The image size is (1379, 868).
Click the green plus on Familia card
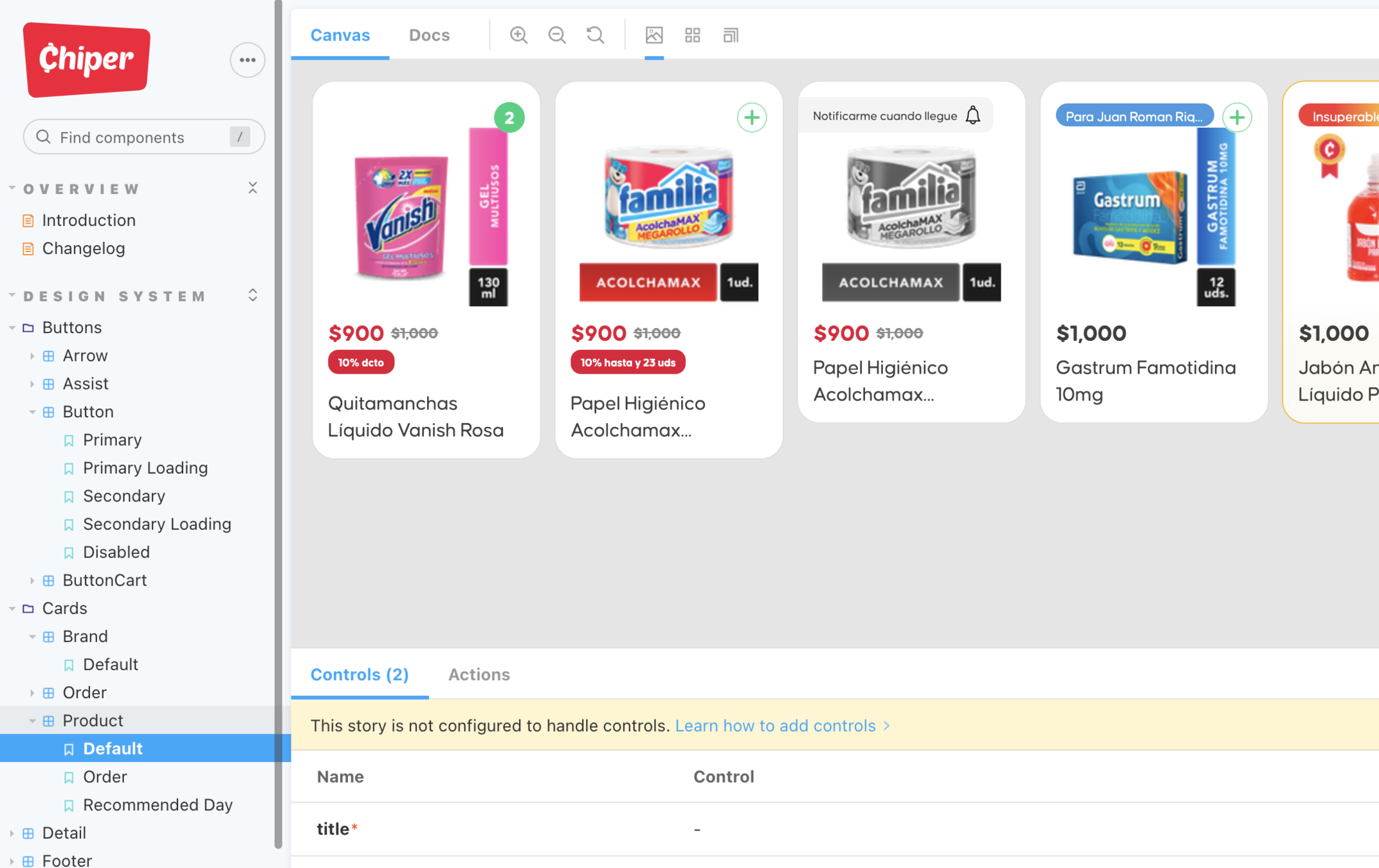tap(751, 118)
